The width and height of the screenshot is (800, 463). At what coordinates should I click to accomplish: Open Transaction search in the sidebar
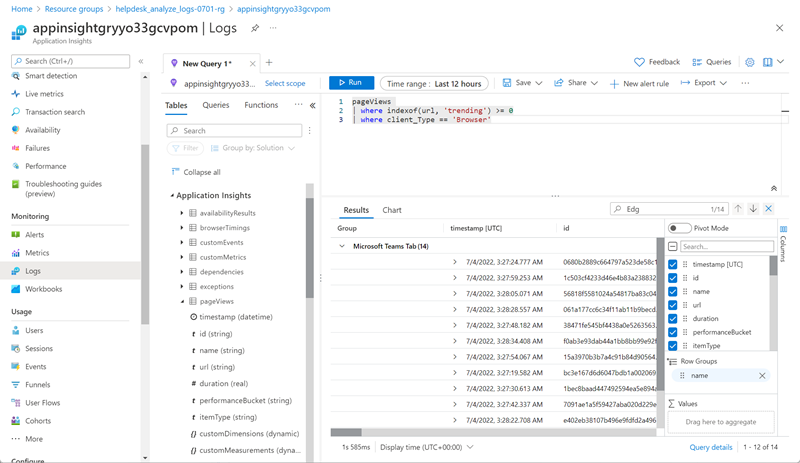pyautogui.click(x=55, y=112)
